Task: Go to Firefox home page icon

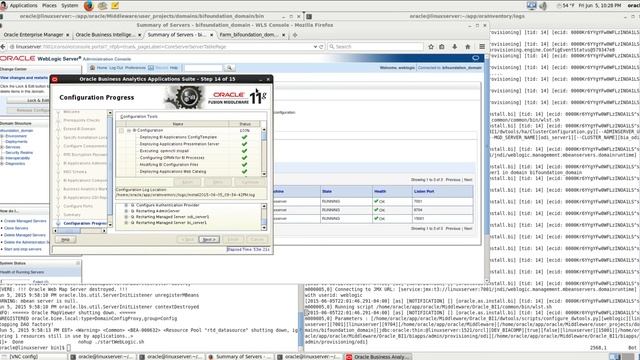Action: 468,47
